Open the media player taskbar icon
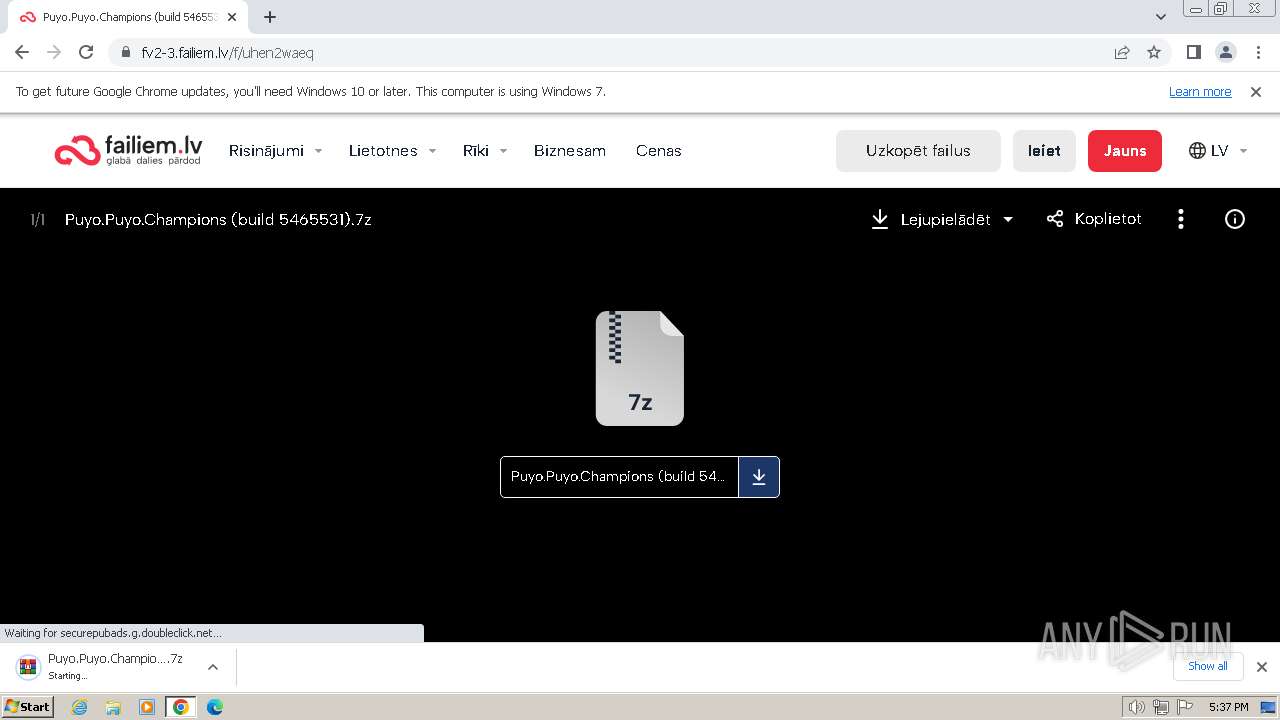 point(147,707)
